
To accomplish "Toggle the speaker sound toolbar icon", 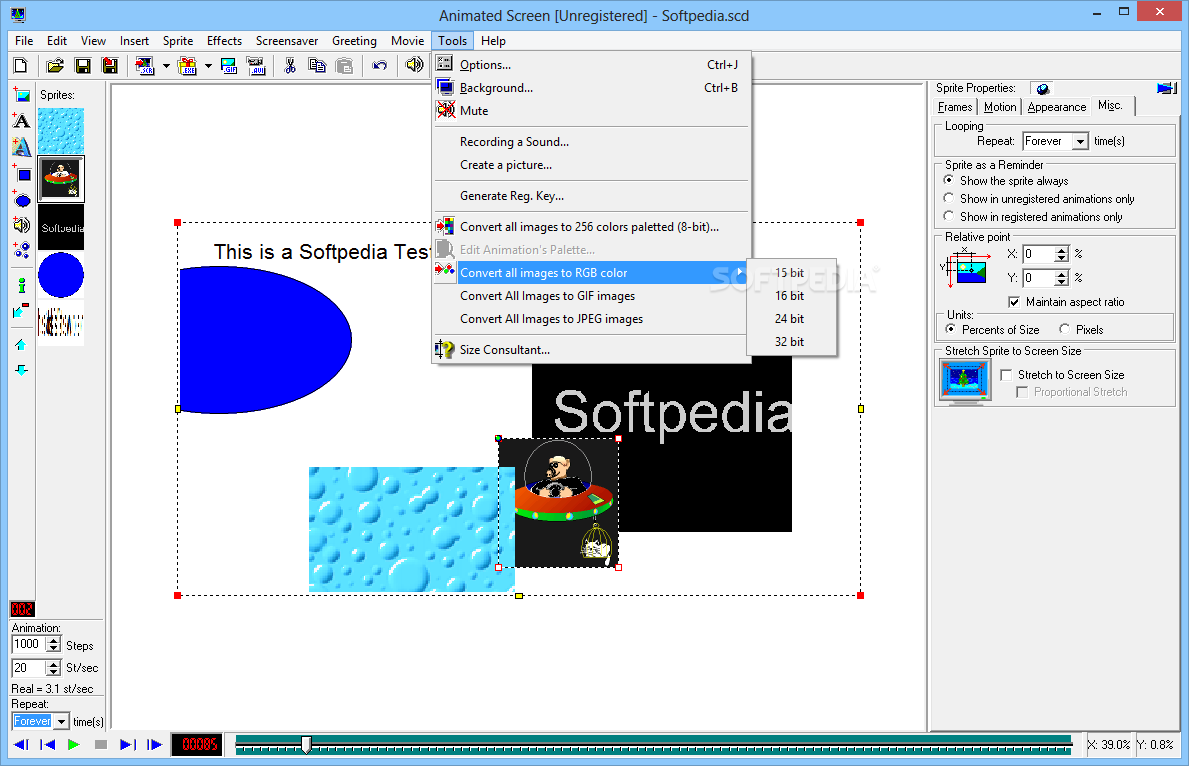I will (413, 65).
